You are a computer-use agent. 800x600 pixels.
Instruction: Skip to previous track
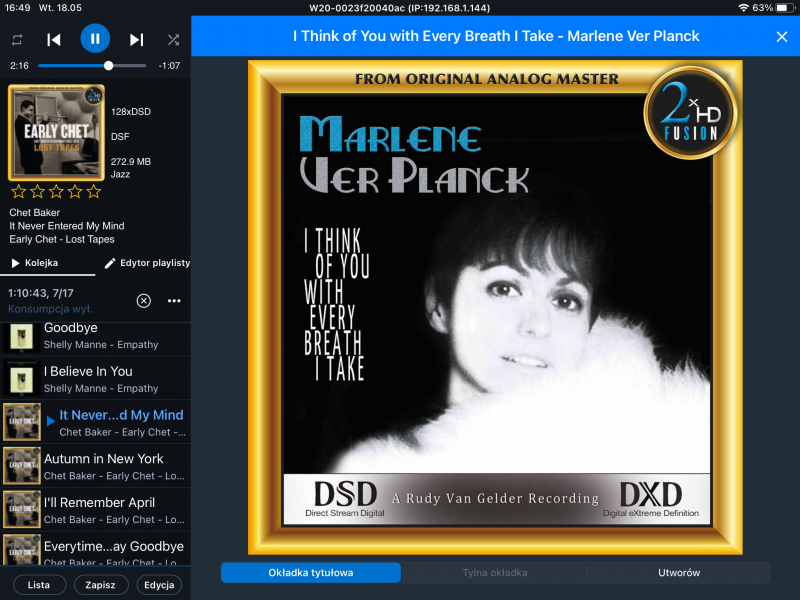(x=54, y=40)
